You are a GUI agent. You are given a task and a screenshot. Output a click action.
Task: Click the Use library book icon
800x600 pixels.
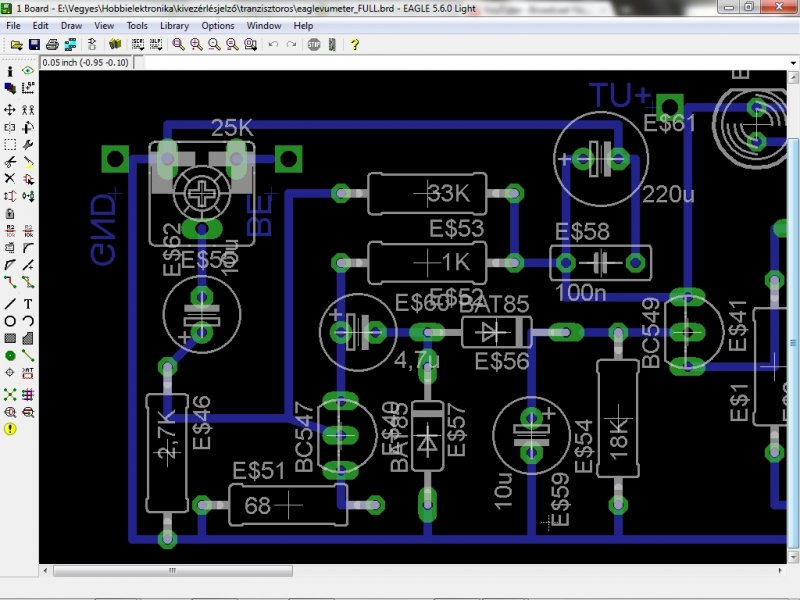click(x=115, y=45)
